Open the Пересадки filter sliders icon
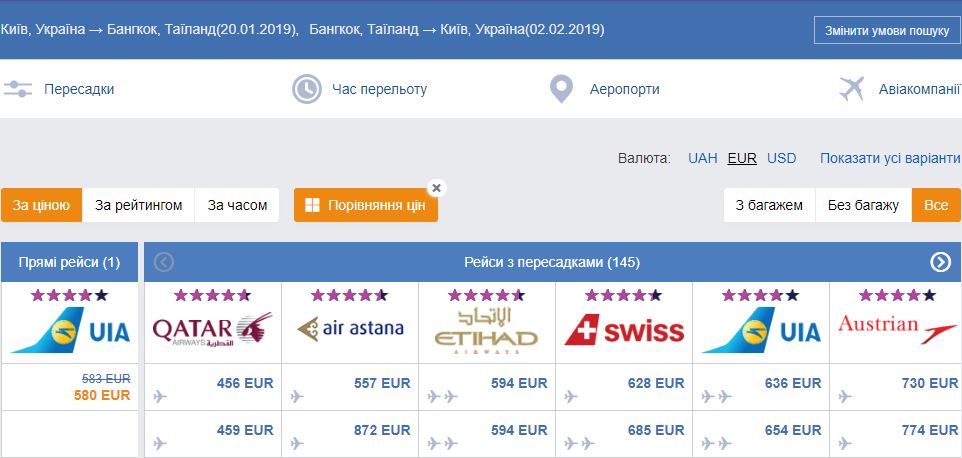 18,89
